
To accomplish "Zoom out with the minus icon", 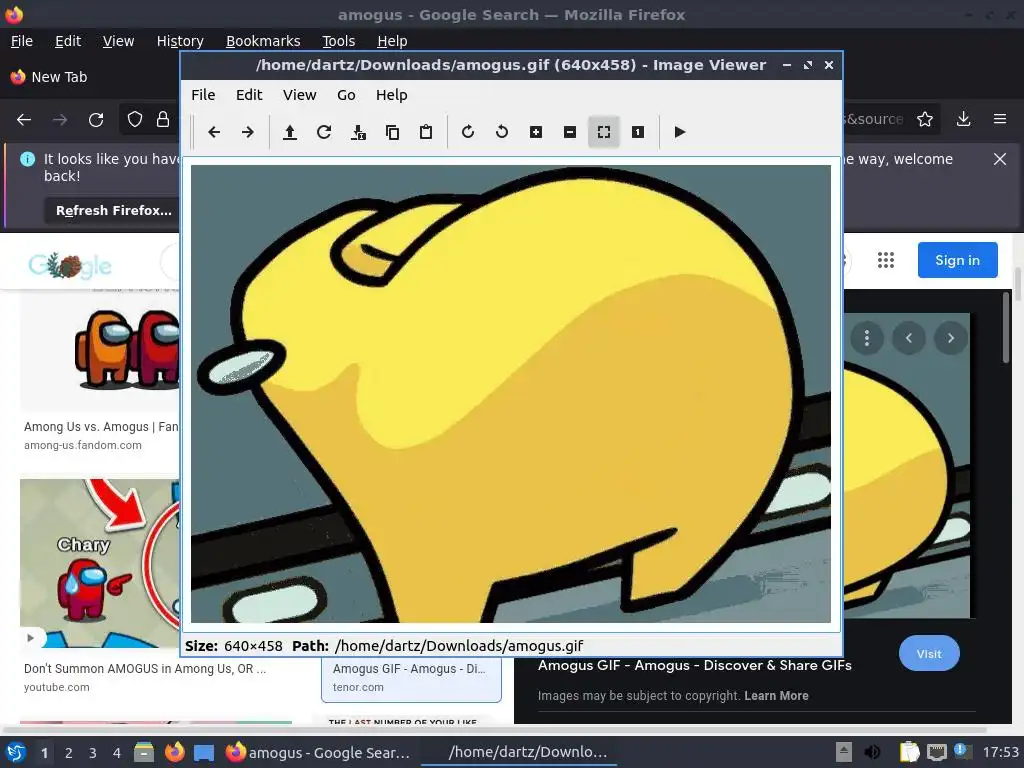I will [569, 132].
